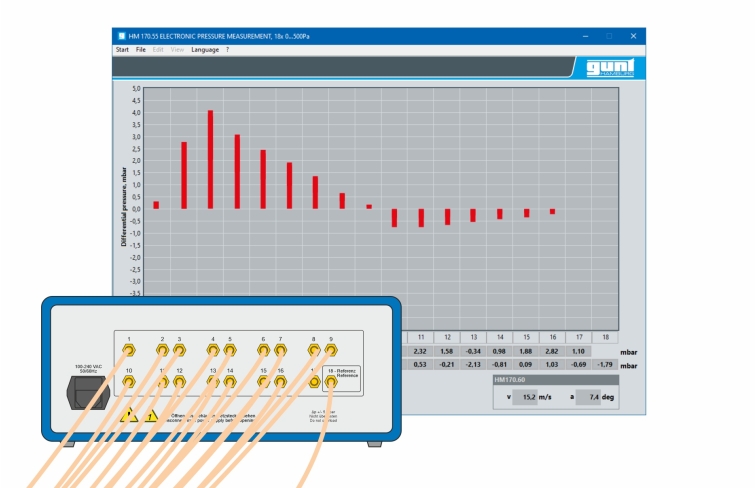Click channel 11 column header
755x488 pixels.
[x=421, y=337]
